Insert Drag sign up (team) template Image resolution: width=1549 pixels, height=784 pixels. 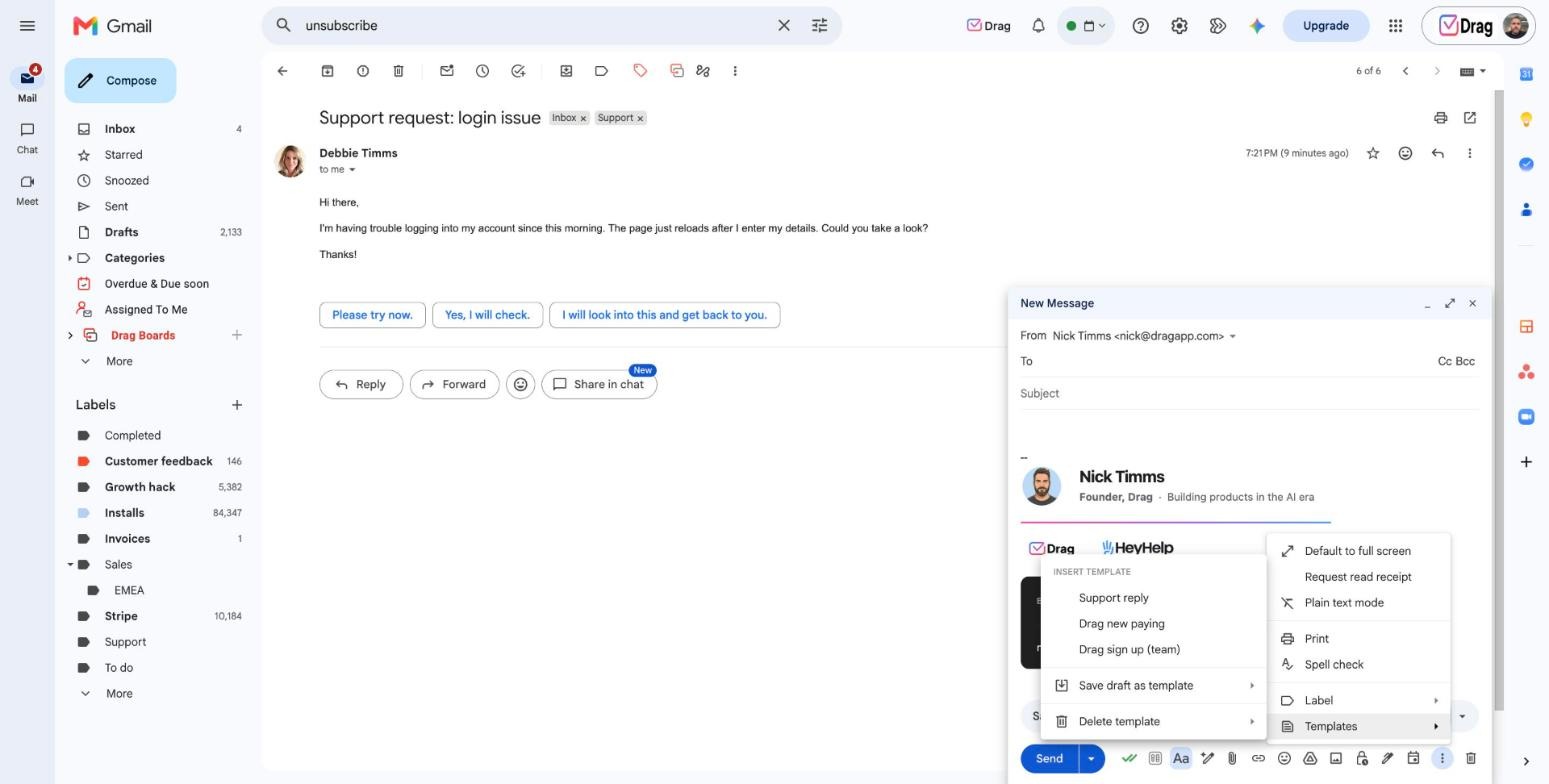pyautogui.click(x=1154, y=650)
